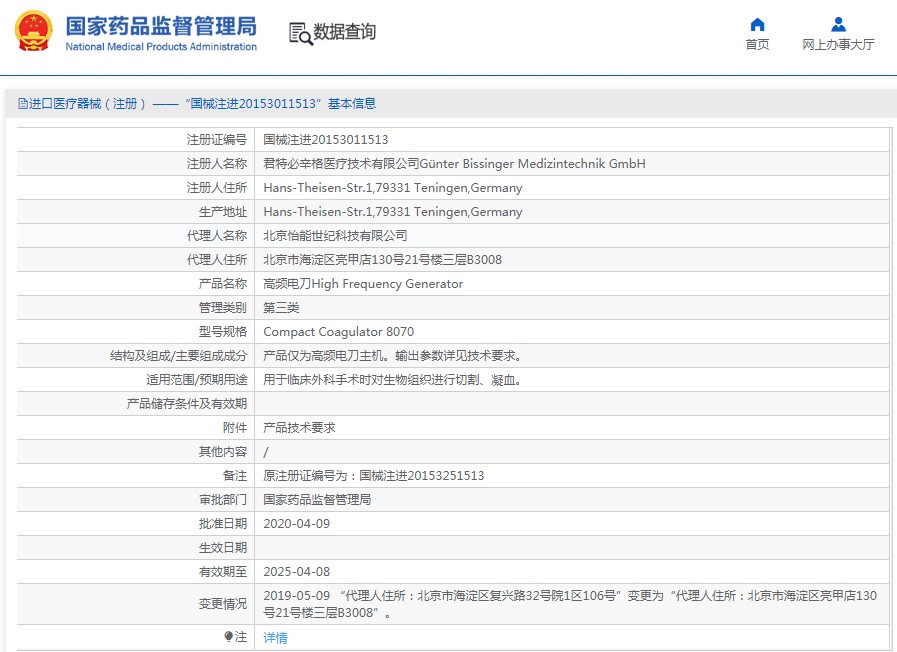Open the 数据查询 search icon

pyautogui.click(x=301, y=34)
